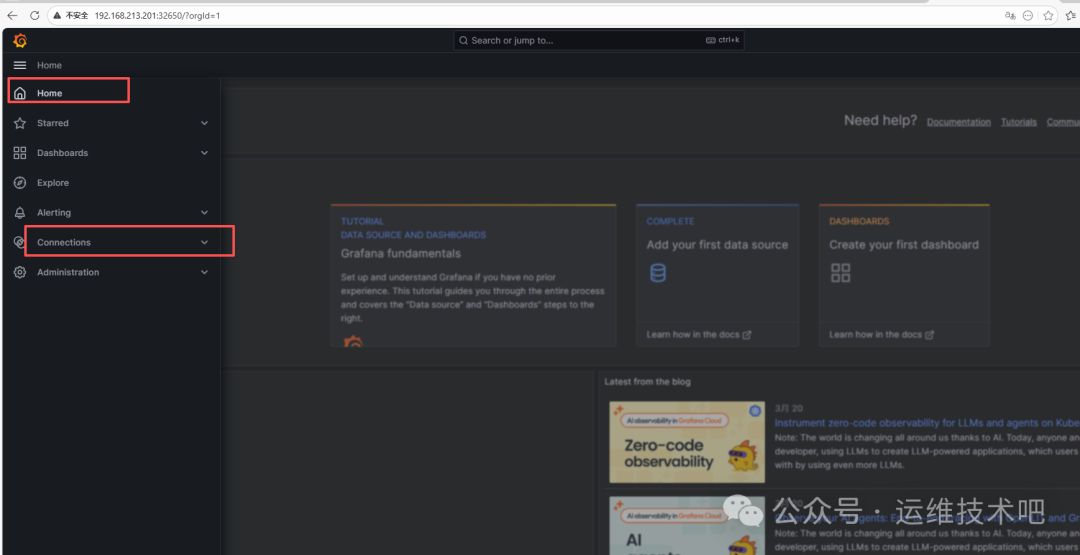Open the Instrument zero-code observability blog post
The image size is (1080, 555).
[927, 423]
